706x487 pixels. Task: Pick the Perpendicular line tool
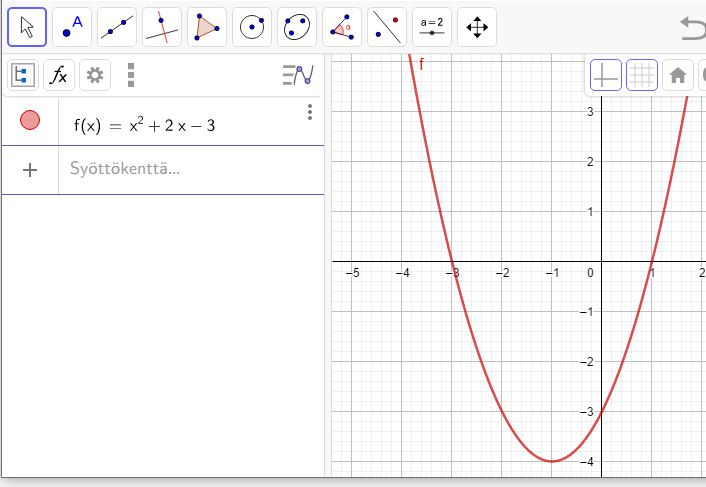pos(162,28)
